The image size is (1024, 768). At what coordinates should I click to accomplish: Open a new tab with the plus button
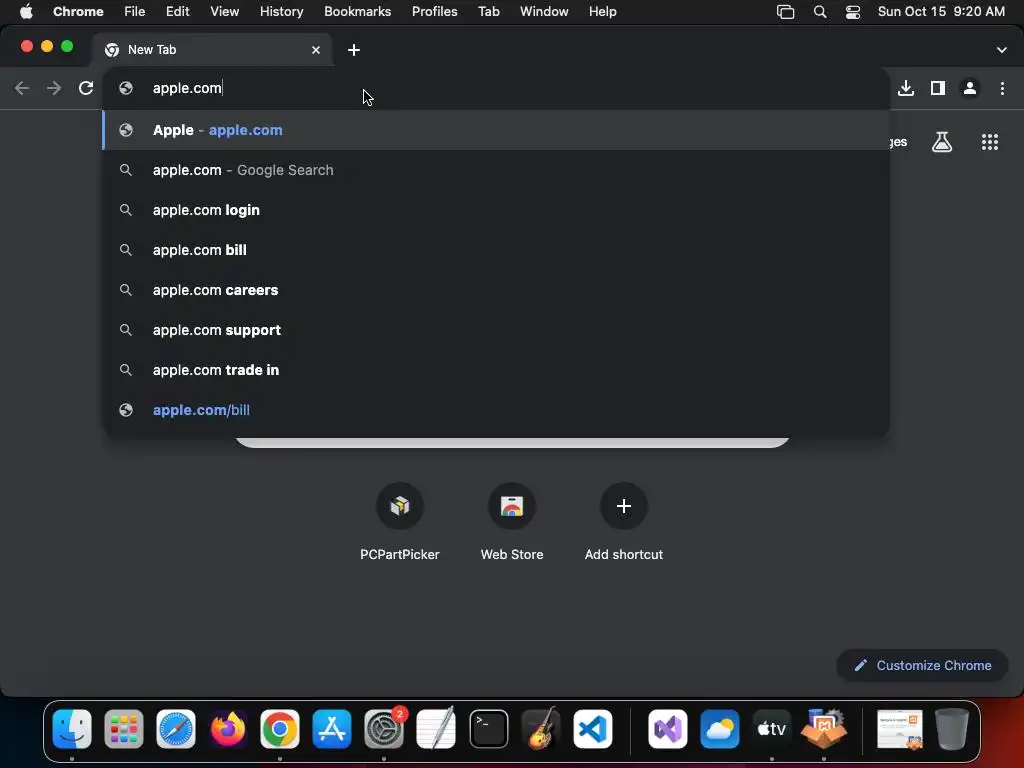tap(354, 50)
